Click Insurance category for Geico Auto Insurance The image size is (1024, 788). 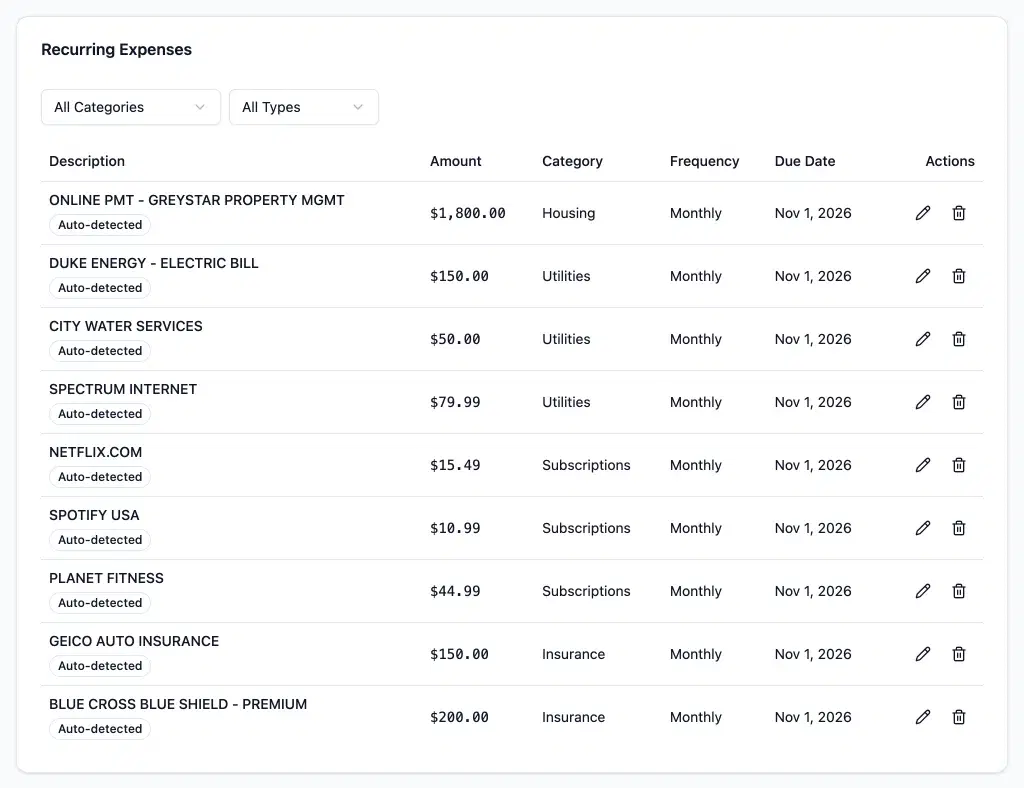[573, 654]
